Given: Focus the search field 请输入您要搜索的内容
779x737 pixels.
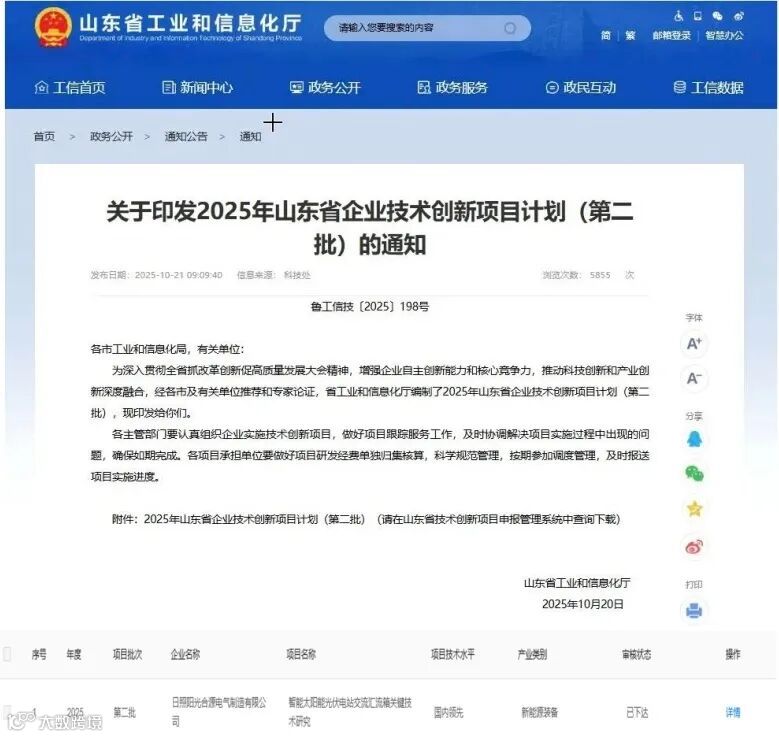Looking at the screenshot, I should 427,28.
